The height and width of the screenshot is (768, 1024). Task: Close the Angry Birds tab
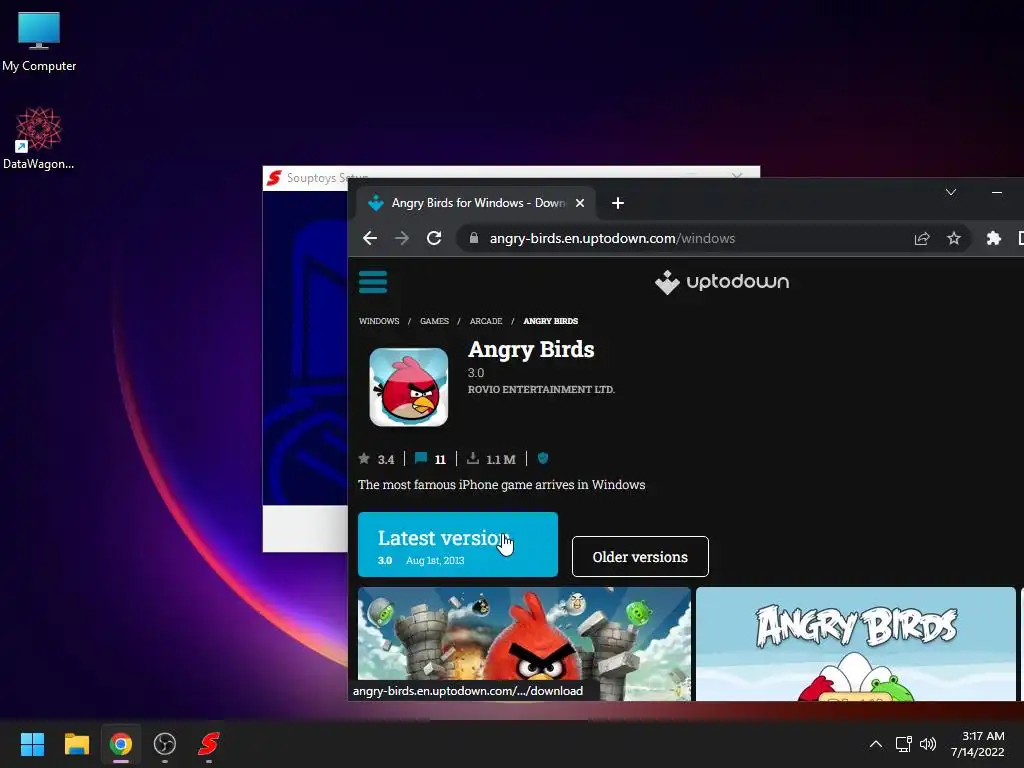tap(579, 203)
